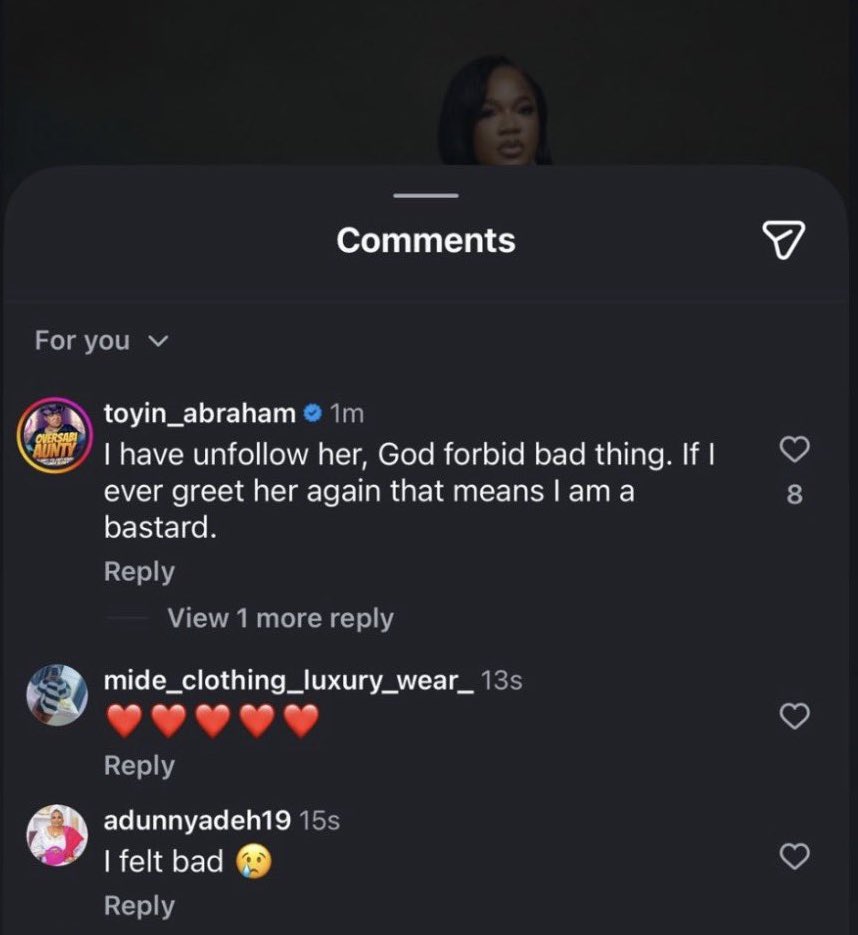Viewport: 858px width, 935px height.
Task: Reply to toyin_abraham's comment
Action: click(139, 572)
